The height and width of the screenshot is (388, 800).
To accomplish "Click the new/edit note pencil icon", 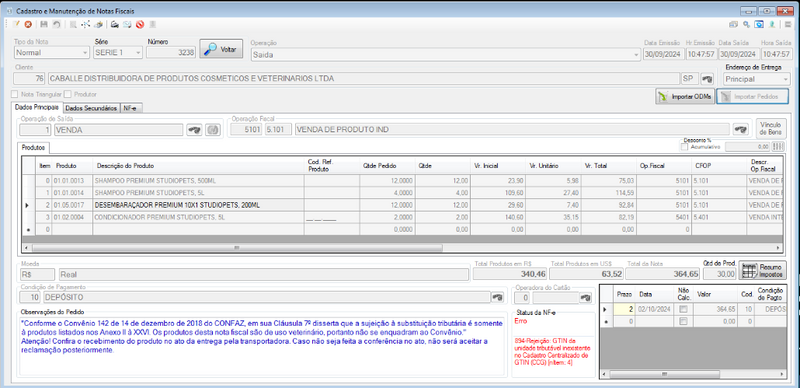I will tap(16, 24).
